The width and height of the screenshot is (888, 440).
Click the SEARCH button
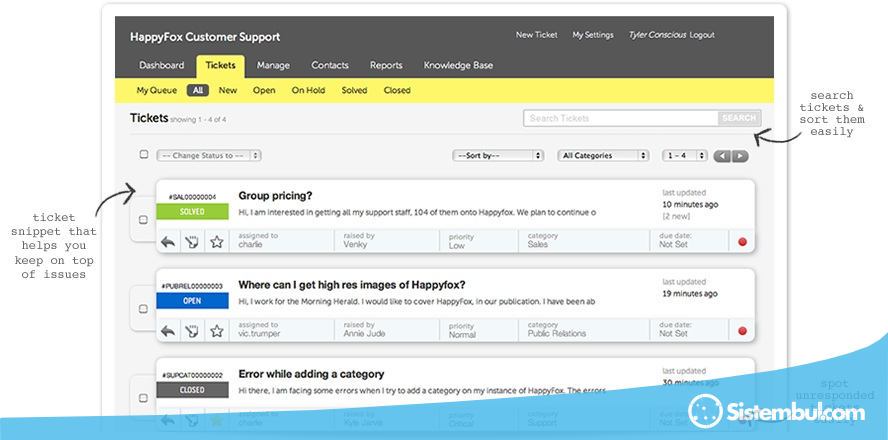coord(739,118)
